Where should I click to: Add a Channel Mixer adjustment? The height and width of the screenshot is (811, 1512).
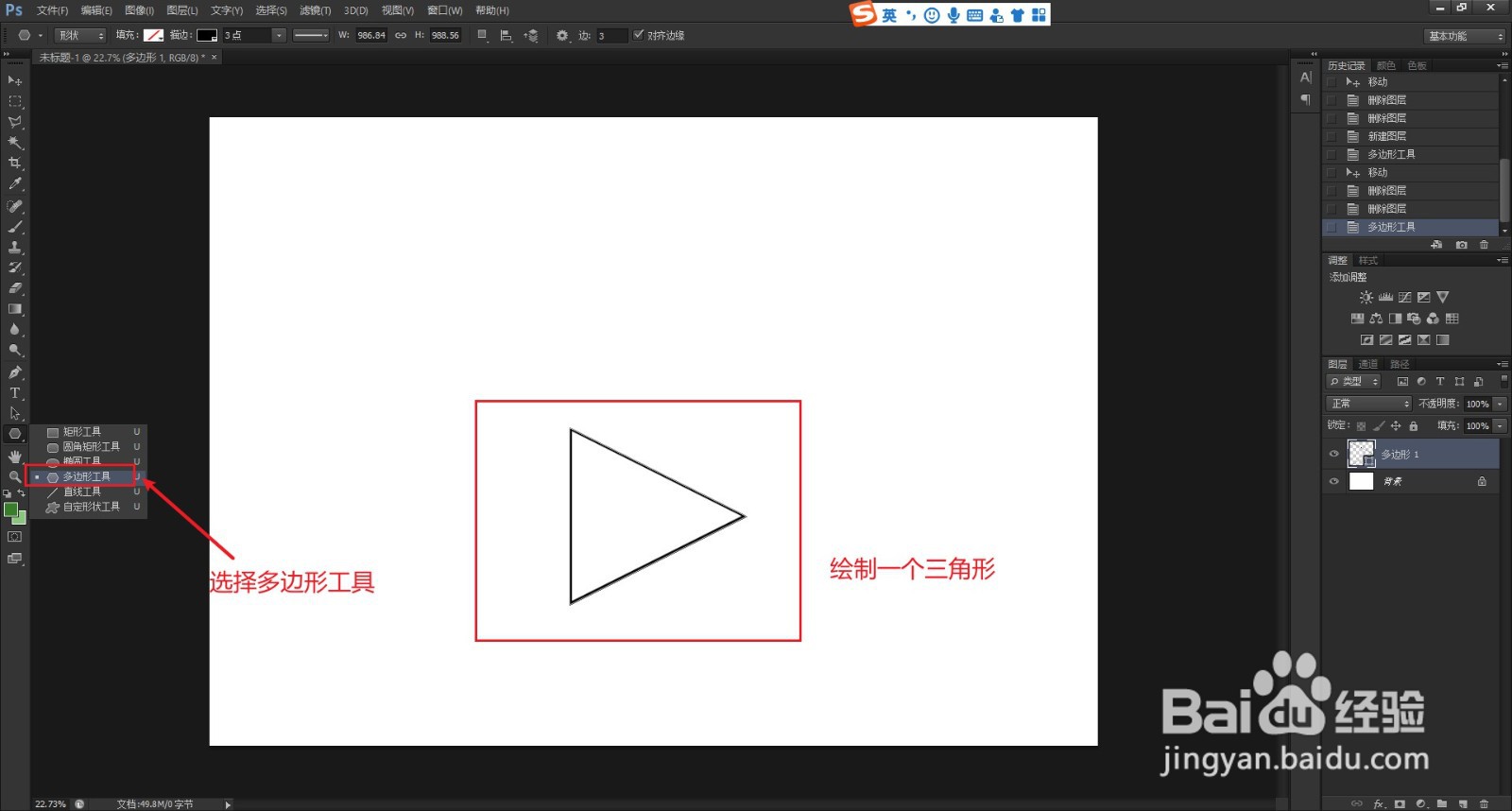1433,319
